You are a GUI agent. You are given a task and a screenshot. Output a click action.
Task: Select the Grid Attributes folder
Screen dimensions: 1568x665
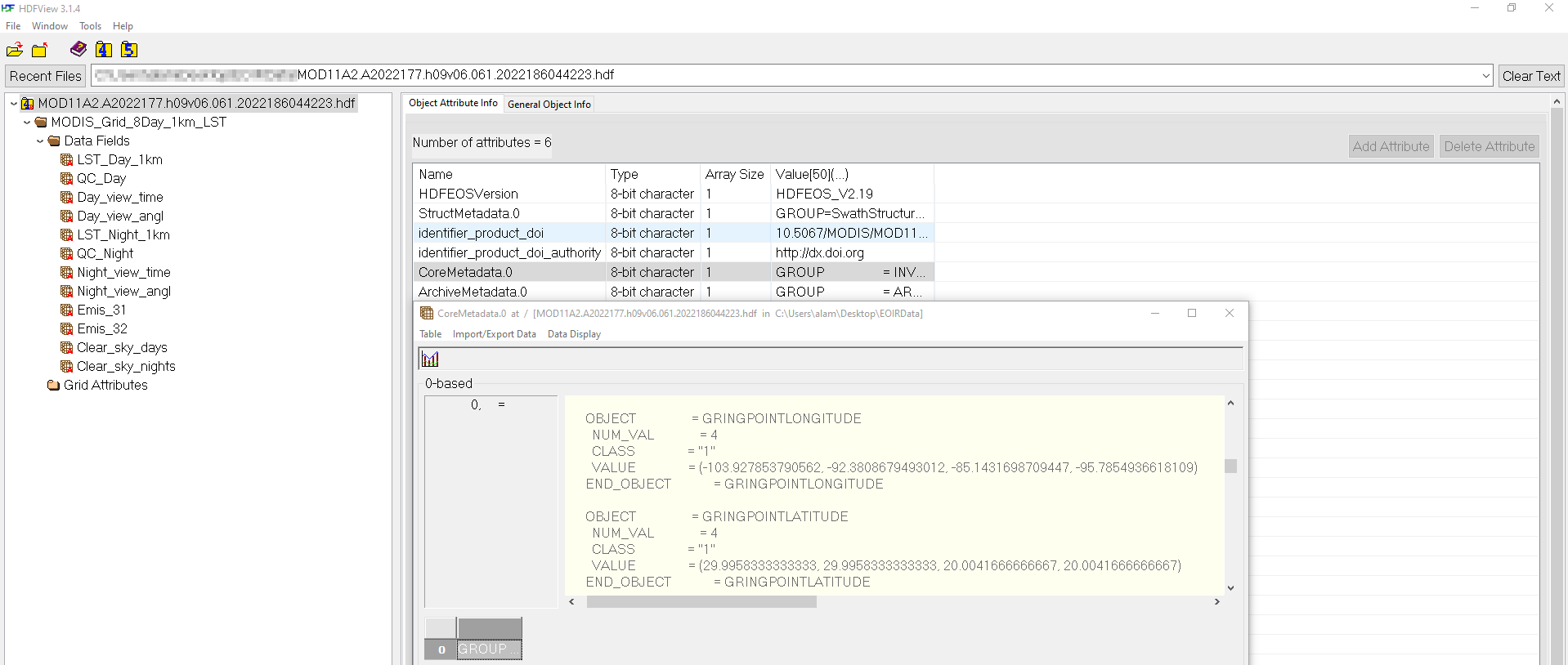(105, 385)
